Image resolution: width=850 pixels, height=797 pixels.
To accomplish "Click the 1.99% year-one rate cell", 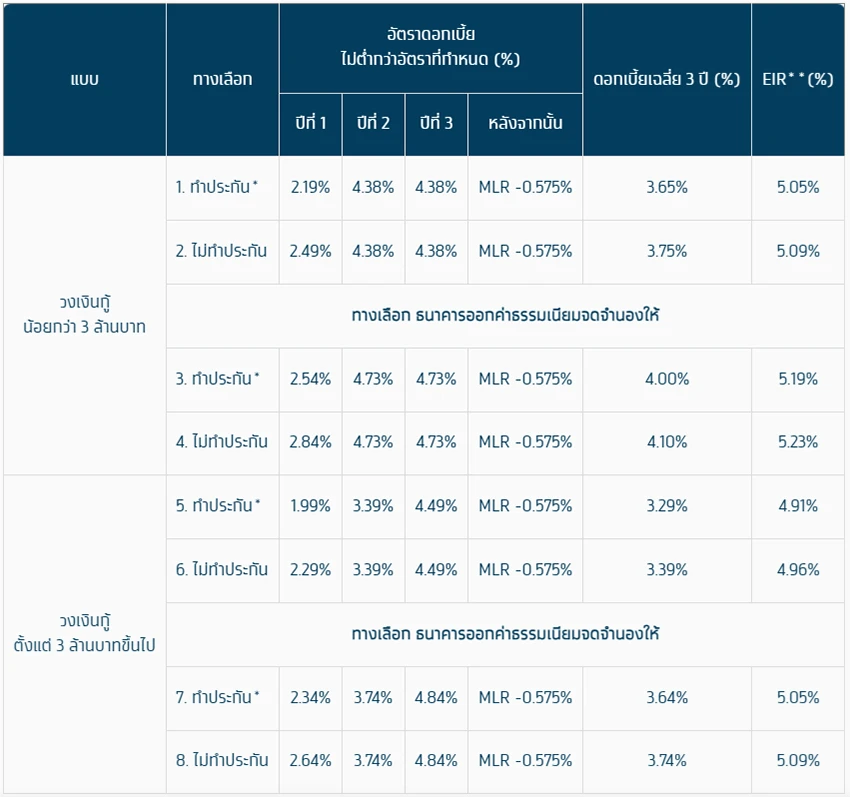I will tap(310, 506).
